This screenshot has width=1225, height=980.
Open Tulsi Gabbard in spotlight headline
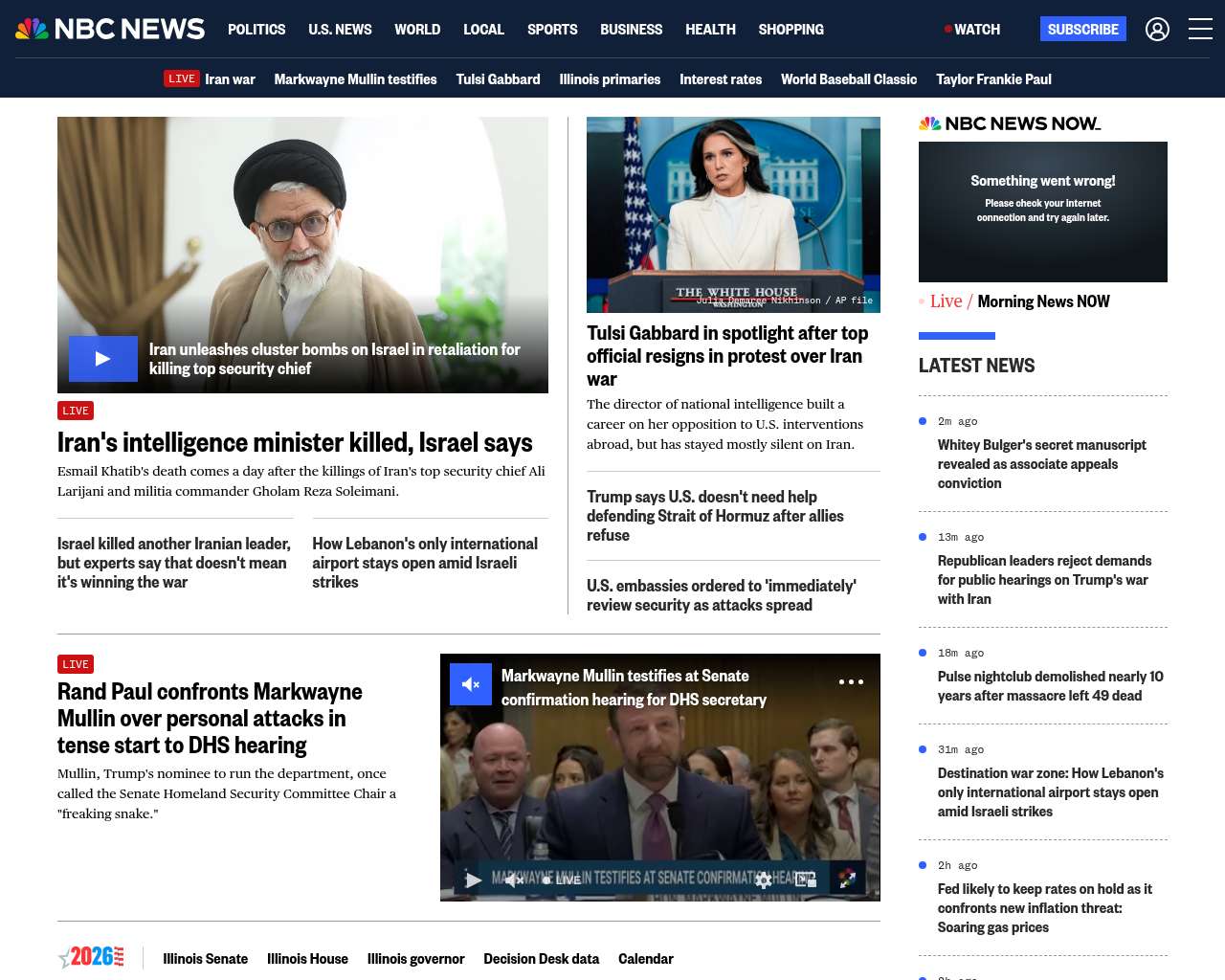pyautogui.click(x=727, y=356)
